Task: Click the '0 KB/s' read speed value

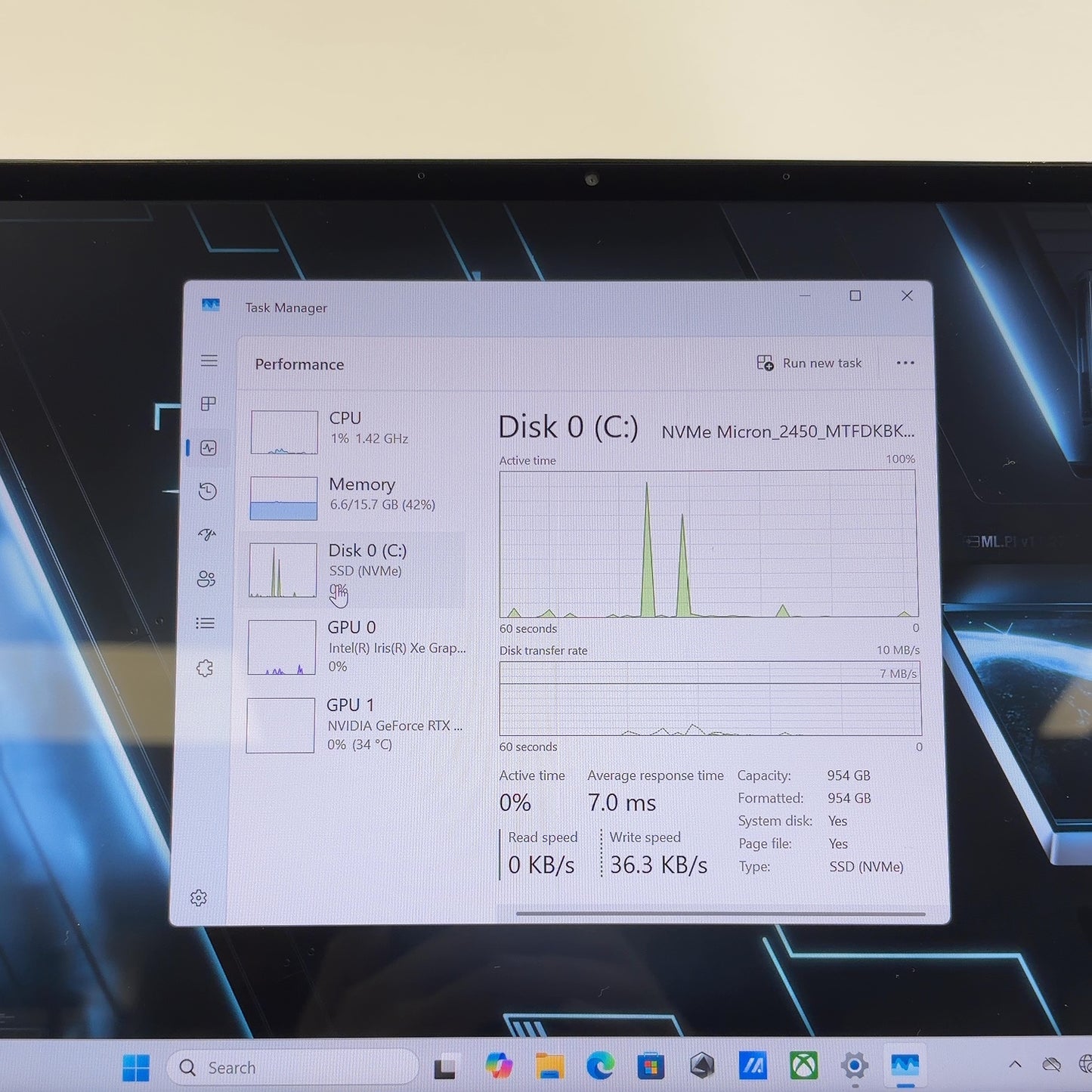Action: pos(542,865)
